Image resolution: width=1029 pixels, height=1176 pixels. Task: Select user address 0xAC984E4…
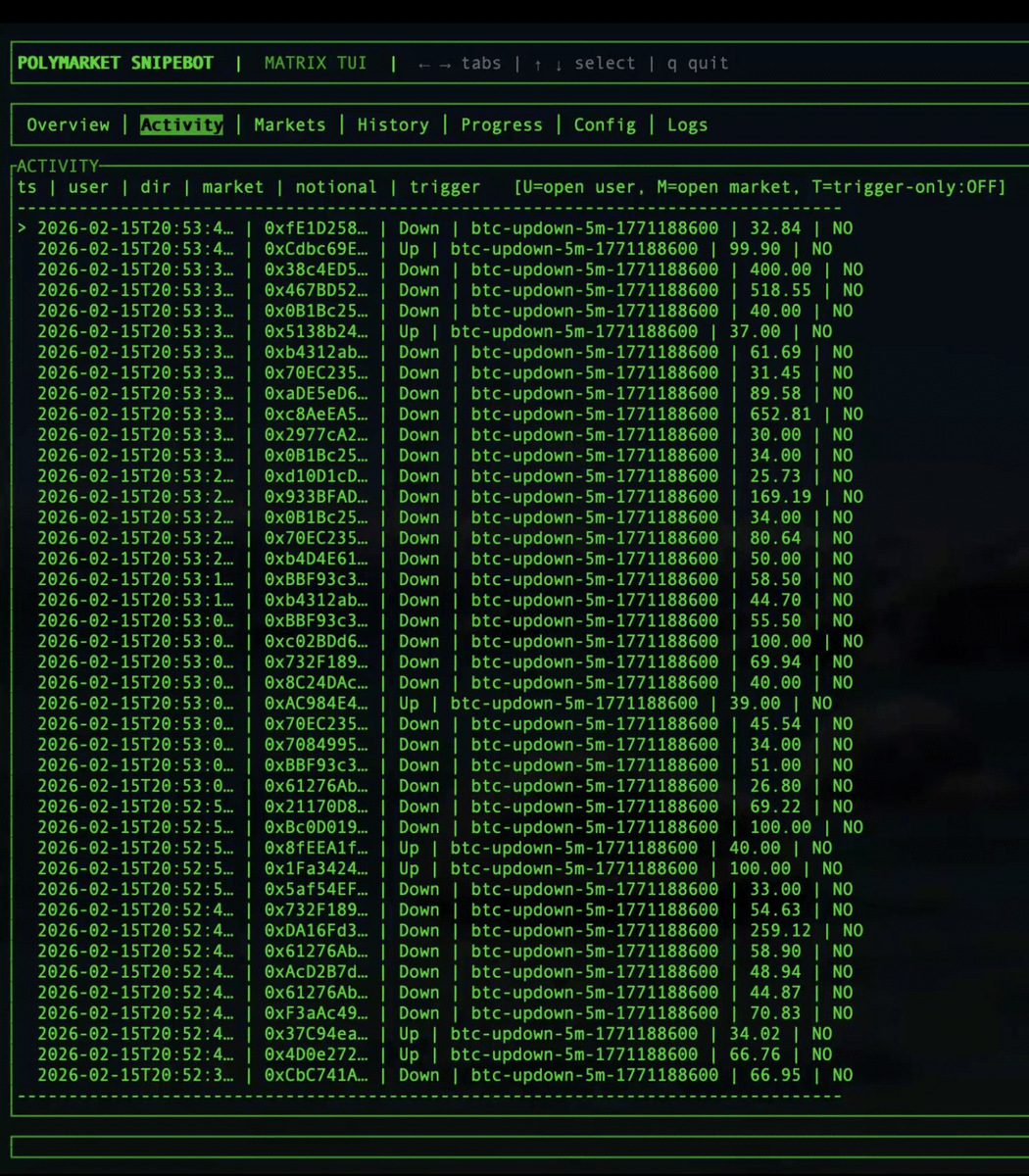(317, 703)
